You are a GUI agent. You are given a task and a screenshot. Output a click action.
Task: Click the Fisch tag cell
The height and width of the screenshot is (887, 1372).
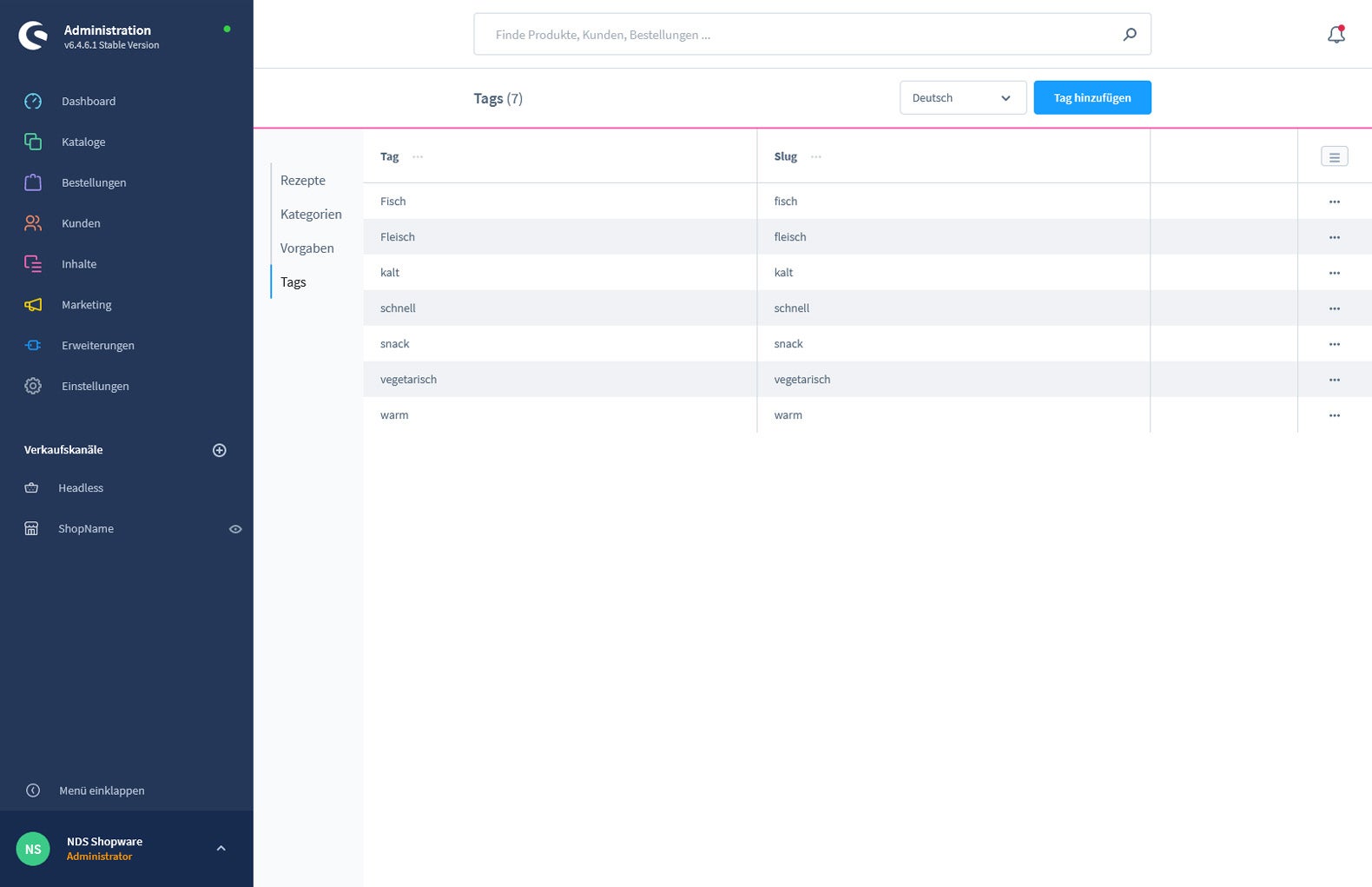560,202
